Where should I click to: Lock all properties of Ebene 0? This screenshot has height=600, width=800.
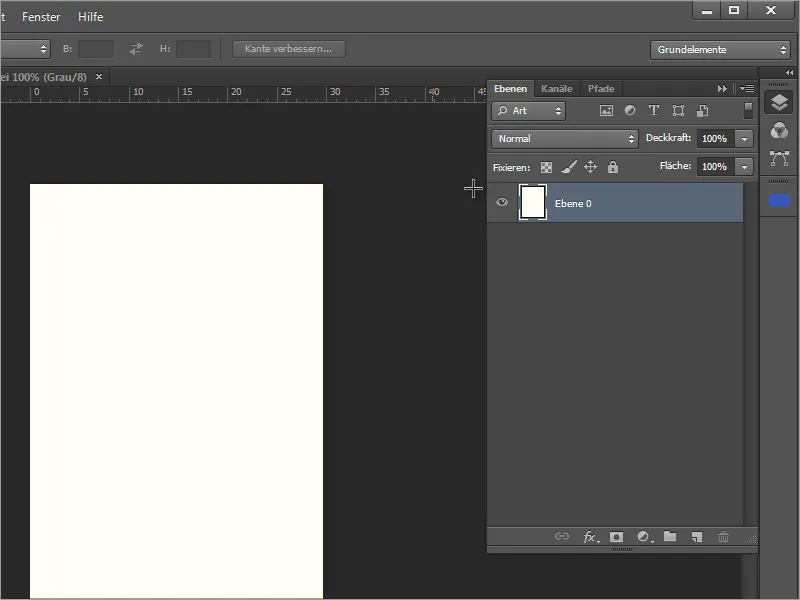click(x=612, y=166)
